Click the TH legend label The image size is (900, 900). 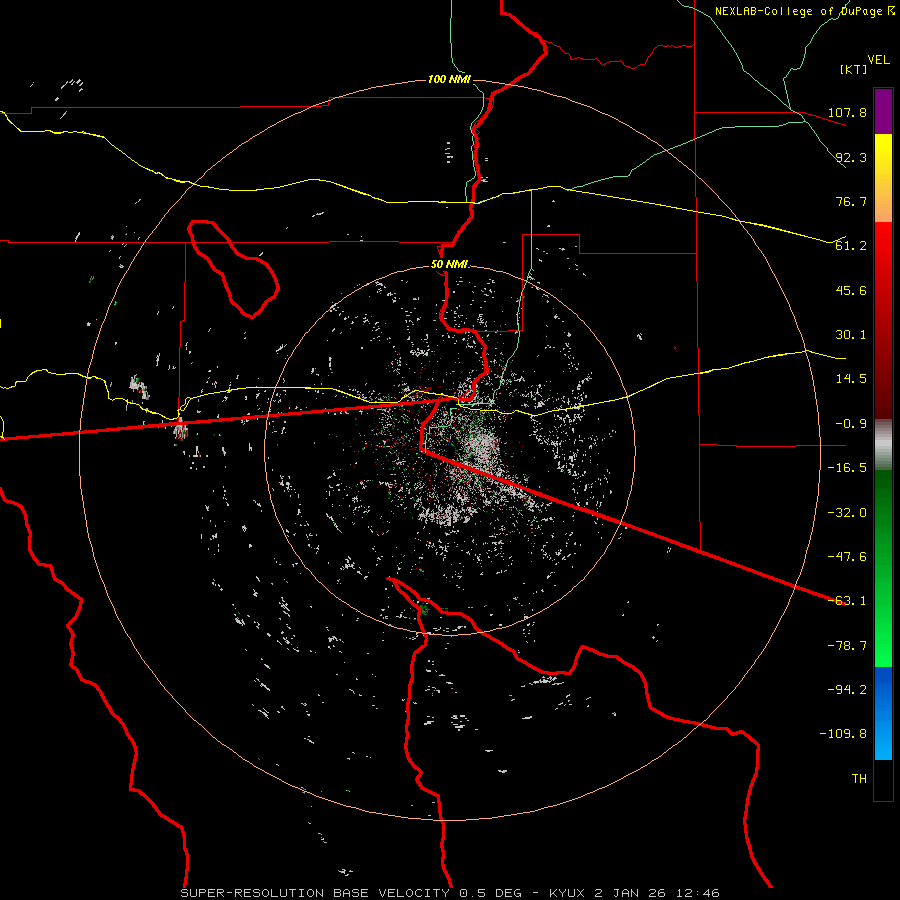pyautogui.click(x=859, y=779)
